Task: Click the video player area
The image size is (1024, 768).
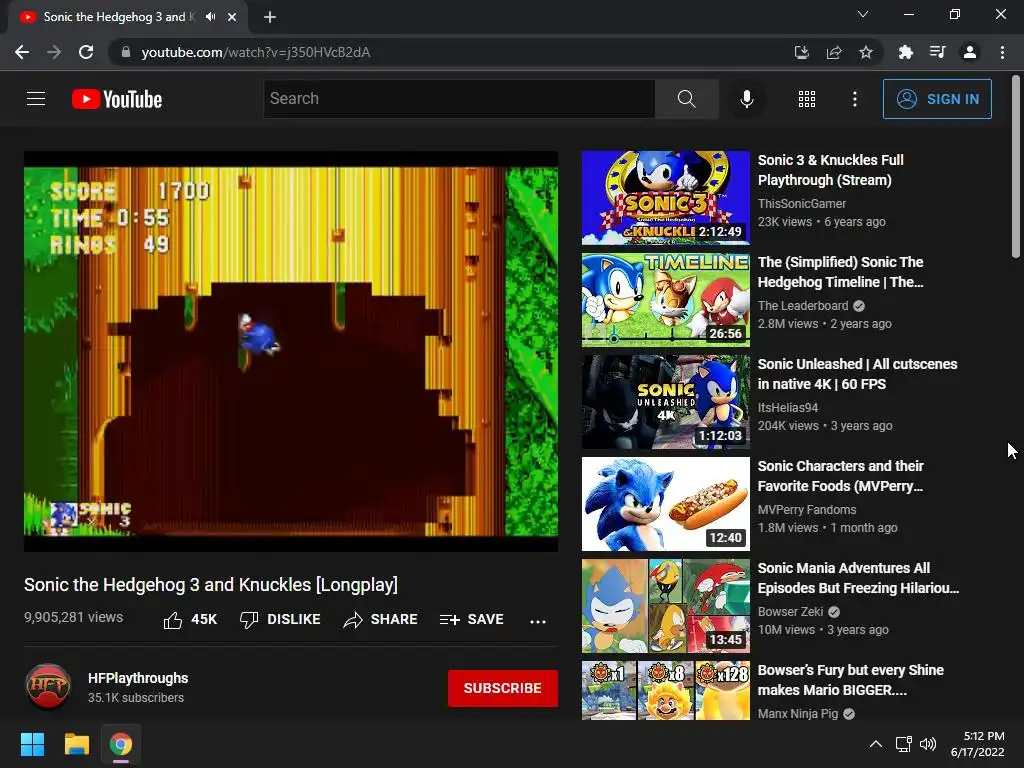Action: pos(291,351)
